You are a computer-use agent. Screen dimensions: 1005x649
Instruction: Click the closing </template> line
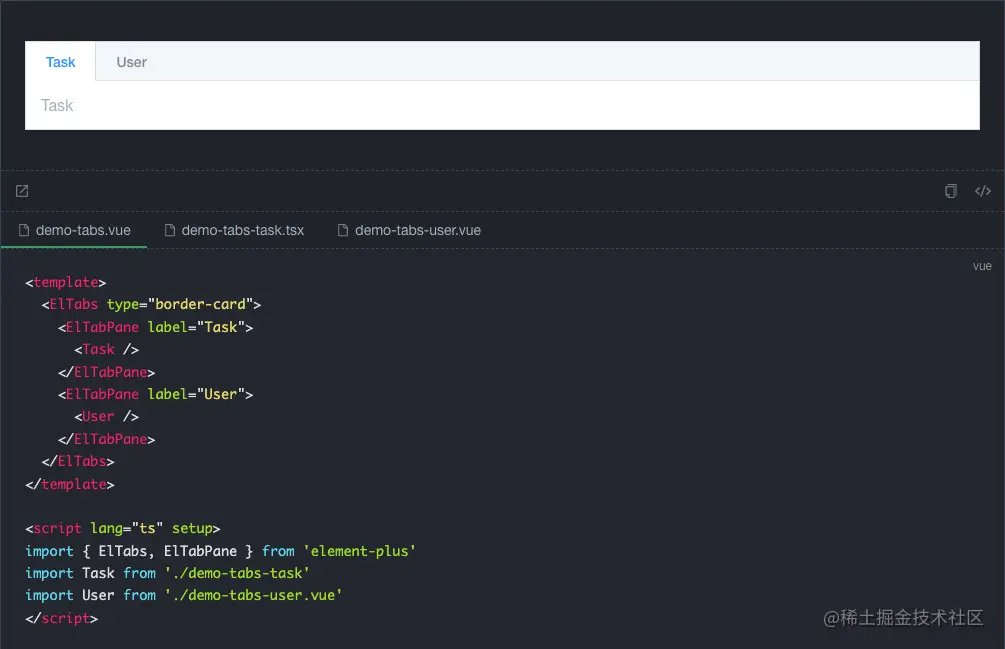click(70, 484)
